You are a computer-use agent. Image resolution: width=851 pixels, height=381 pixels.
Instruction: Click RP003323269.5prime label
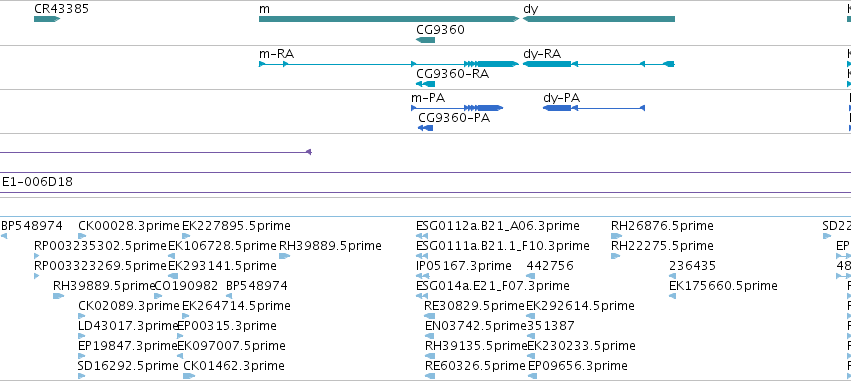(x=100, y=266)
